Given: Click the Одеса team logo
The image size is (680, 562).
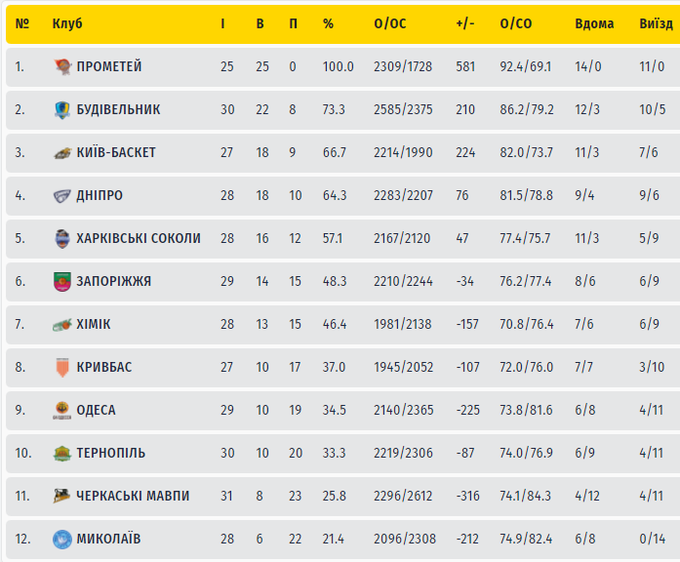Looking at the screenshot, I should (62, 411).
